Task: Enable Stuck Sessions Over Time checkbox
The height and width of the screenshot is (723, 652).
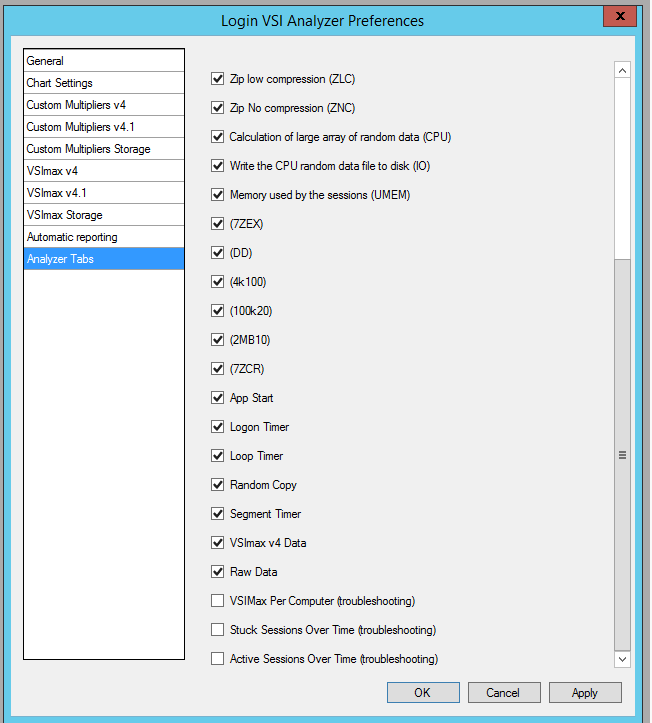Action: point(217,629)
